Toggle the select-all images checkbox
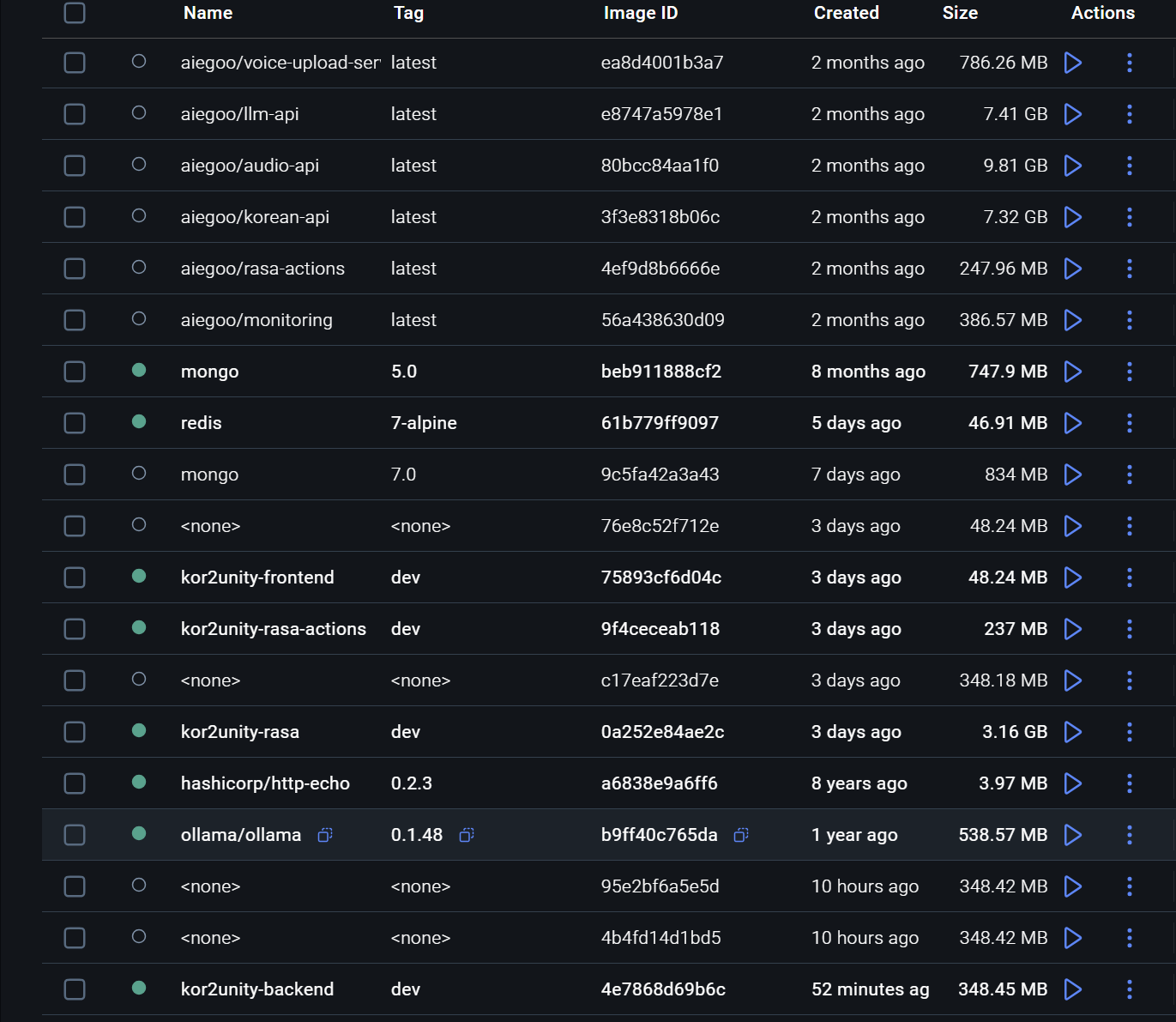1176x1022 pixels. coord(75,13)
